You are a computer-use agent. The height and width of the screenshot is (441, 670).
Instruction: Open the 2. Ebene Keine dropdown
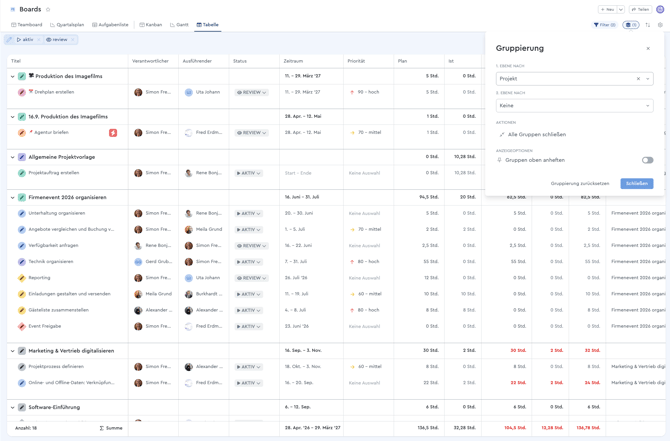(574, 106)
